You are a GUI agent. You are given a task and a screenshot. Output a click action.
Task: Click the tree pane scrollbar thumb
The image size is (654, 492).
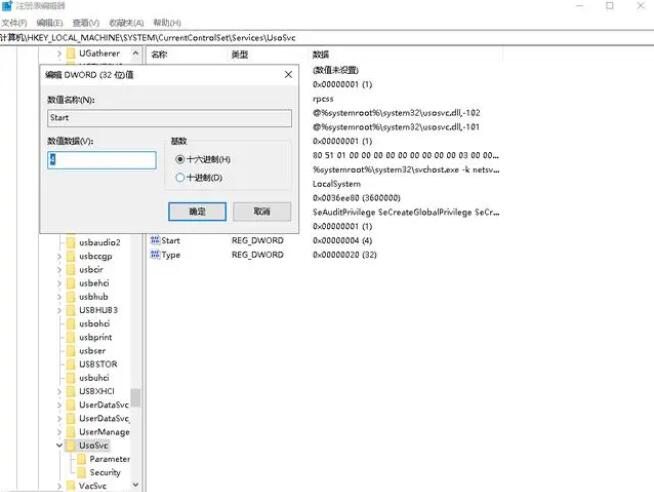tap(135, 398)
